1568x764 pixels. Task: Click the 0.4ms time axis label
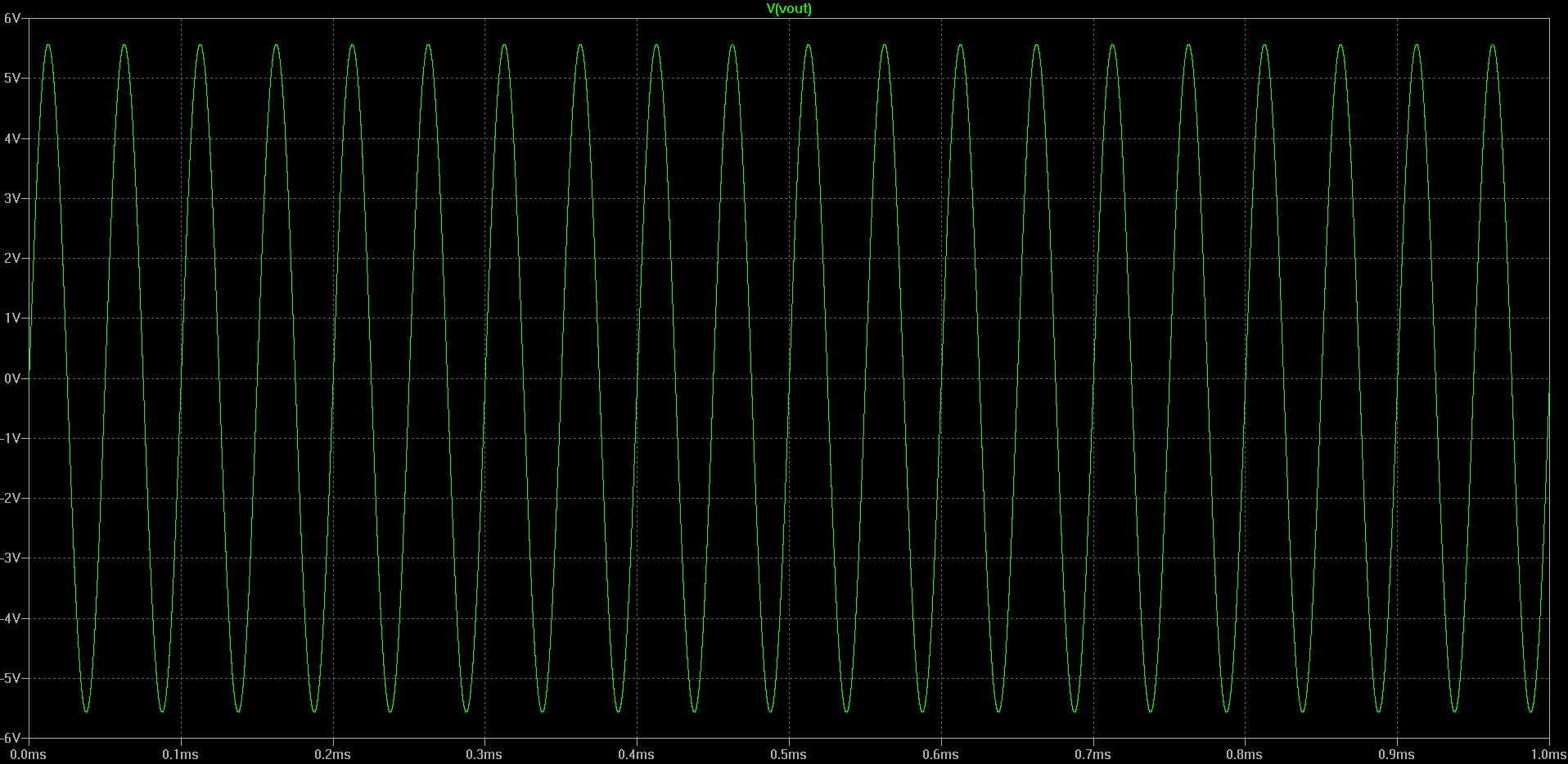(636, 754)
